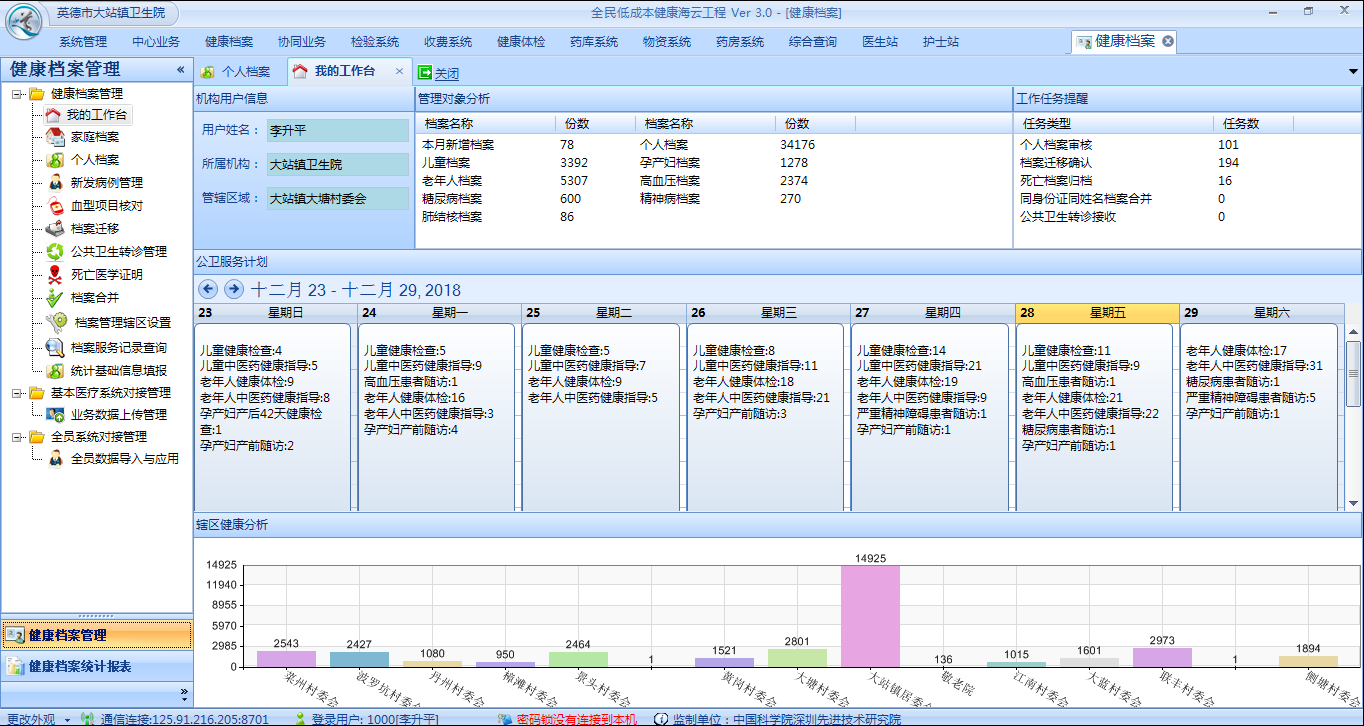Screen dimensions: 1364x726
Task: Click the 用户姓名 field showing 李升平
Action: click(337, 130)
